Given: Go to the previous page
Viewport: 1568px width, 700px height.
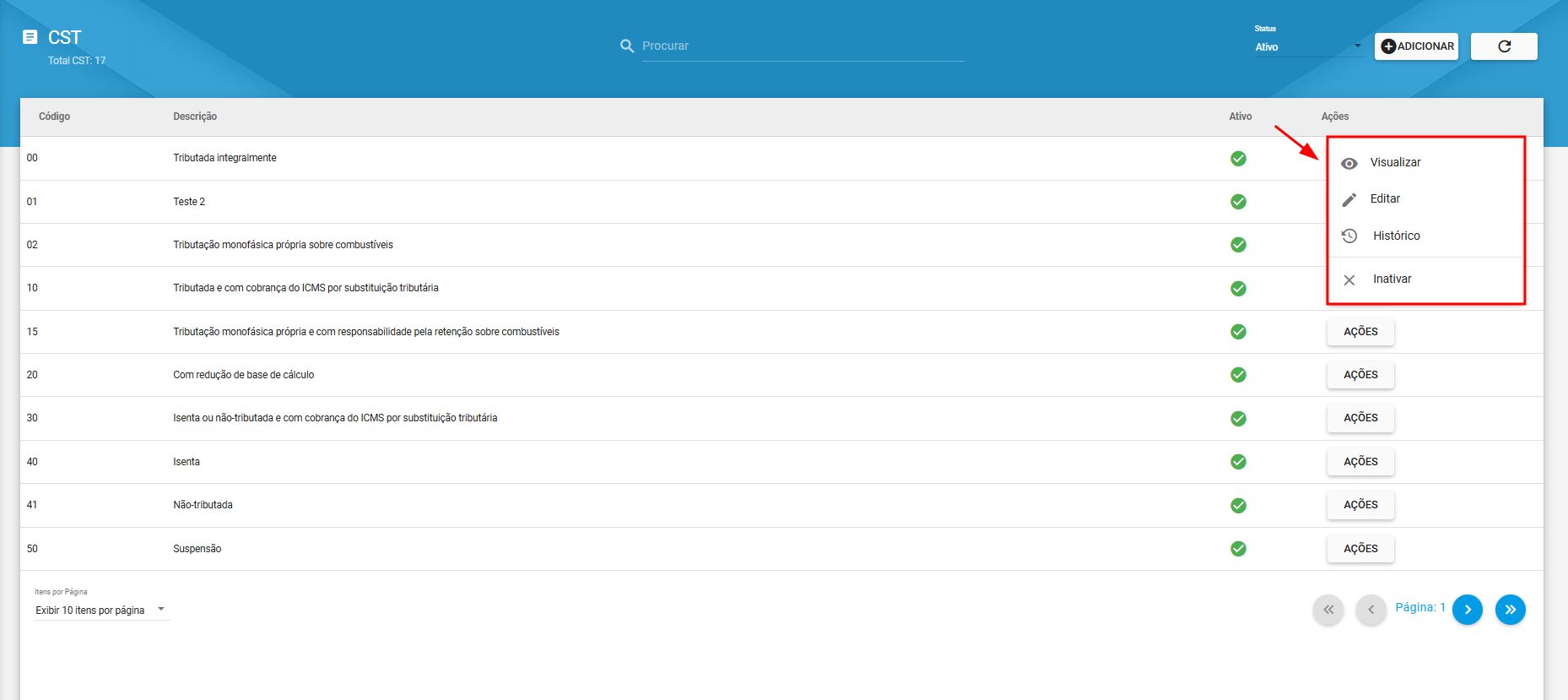Looking at the screenshot, I should coord(1371,610).
